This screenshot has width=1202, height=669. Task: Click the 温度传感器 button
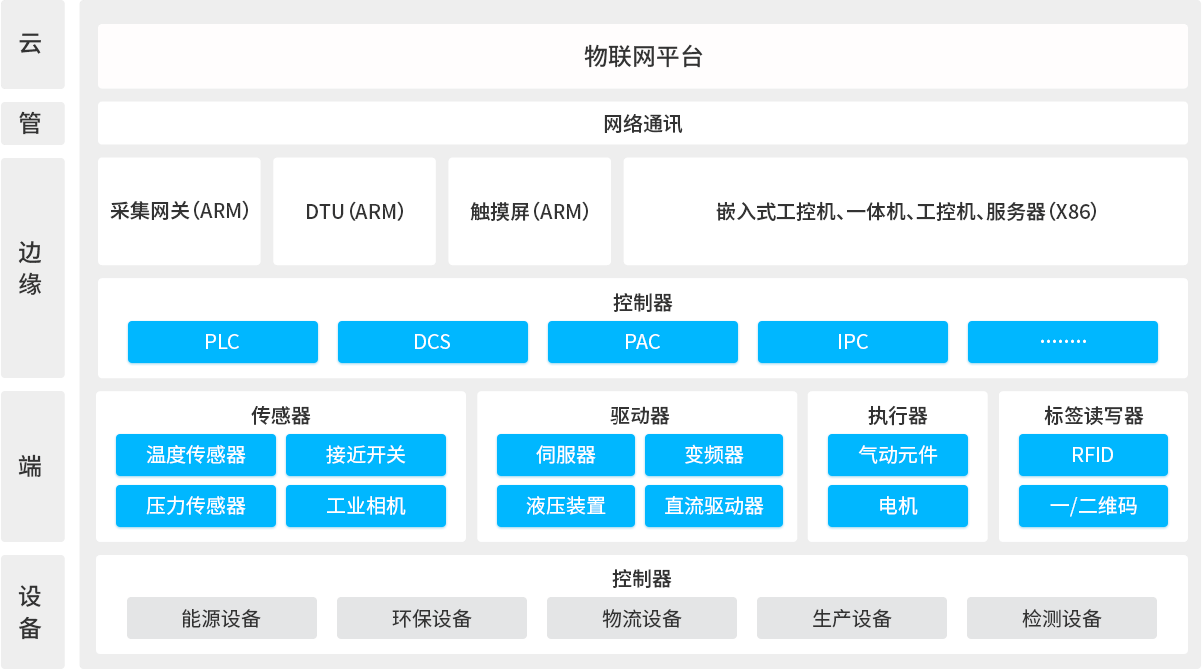[196, 455]
